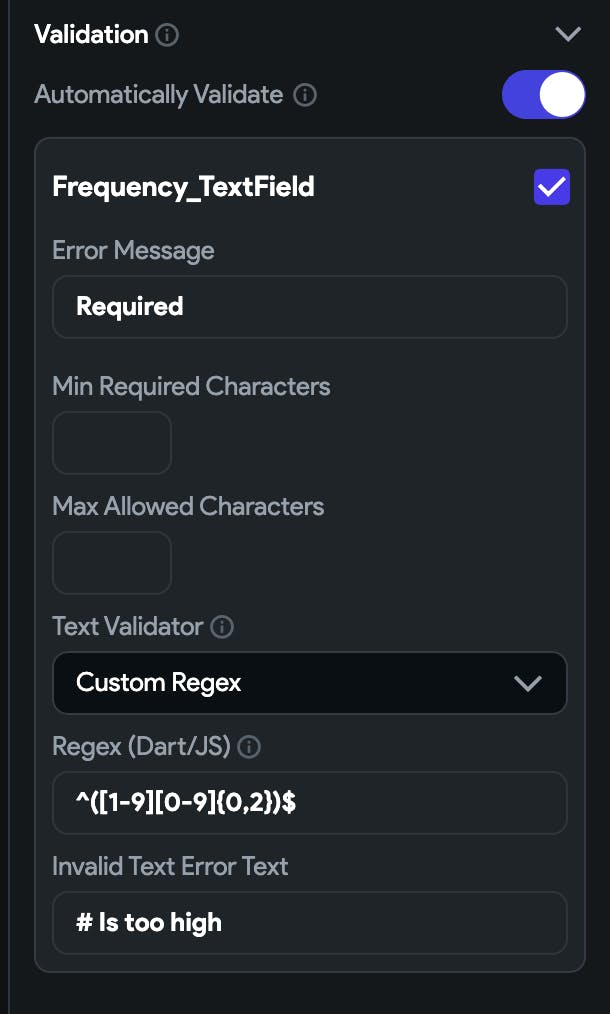Click the Regex (Dart/JS) label text
The height and width of the screenshot is (1014, 610).
141,747
